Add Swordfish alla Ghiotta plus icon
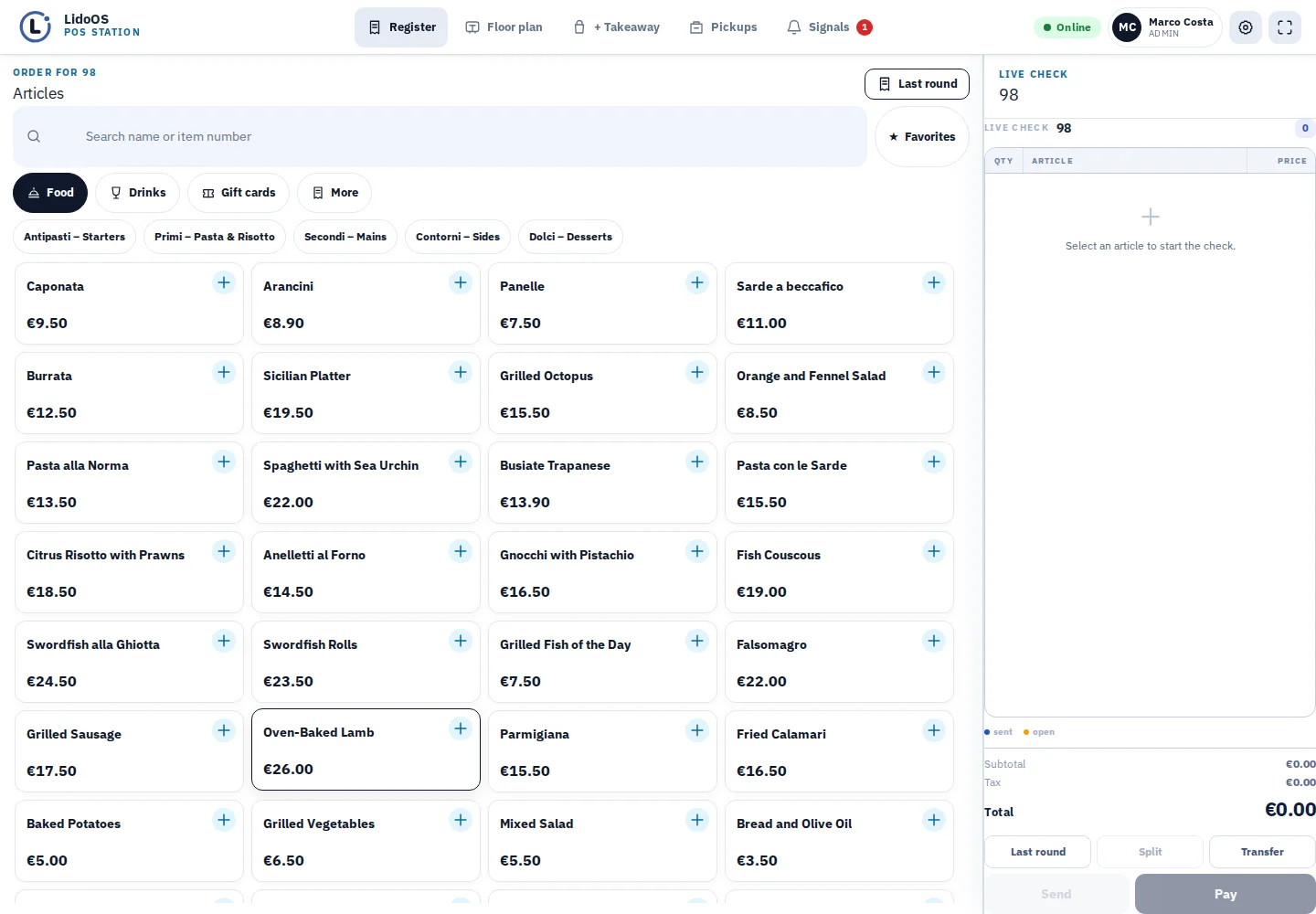1316x914 pixels. (x=224, y=641)
